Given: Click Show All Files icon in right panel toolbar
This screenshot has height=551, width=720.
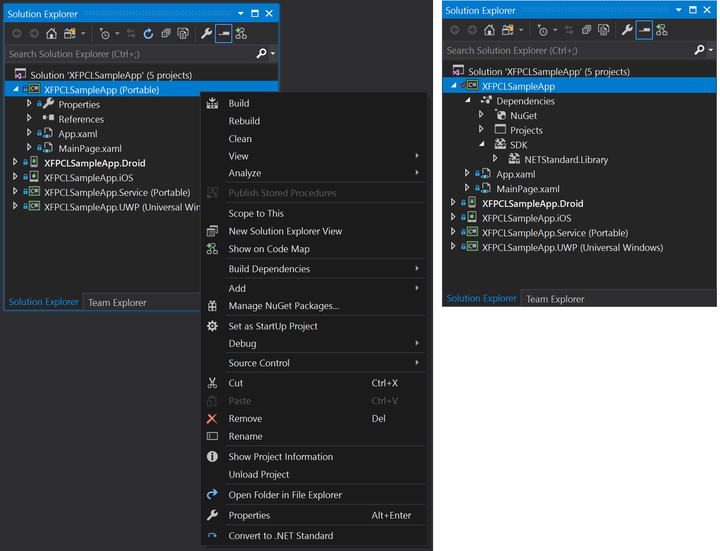Looking at the screenshot, I should 605,30.
